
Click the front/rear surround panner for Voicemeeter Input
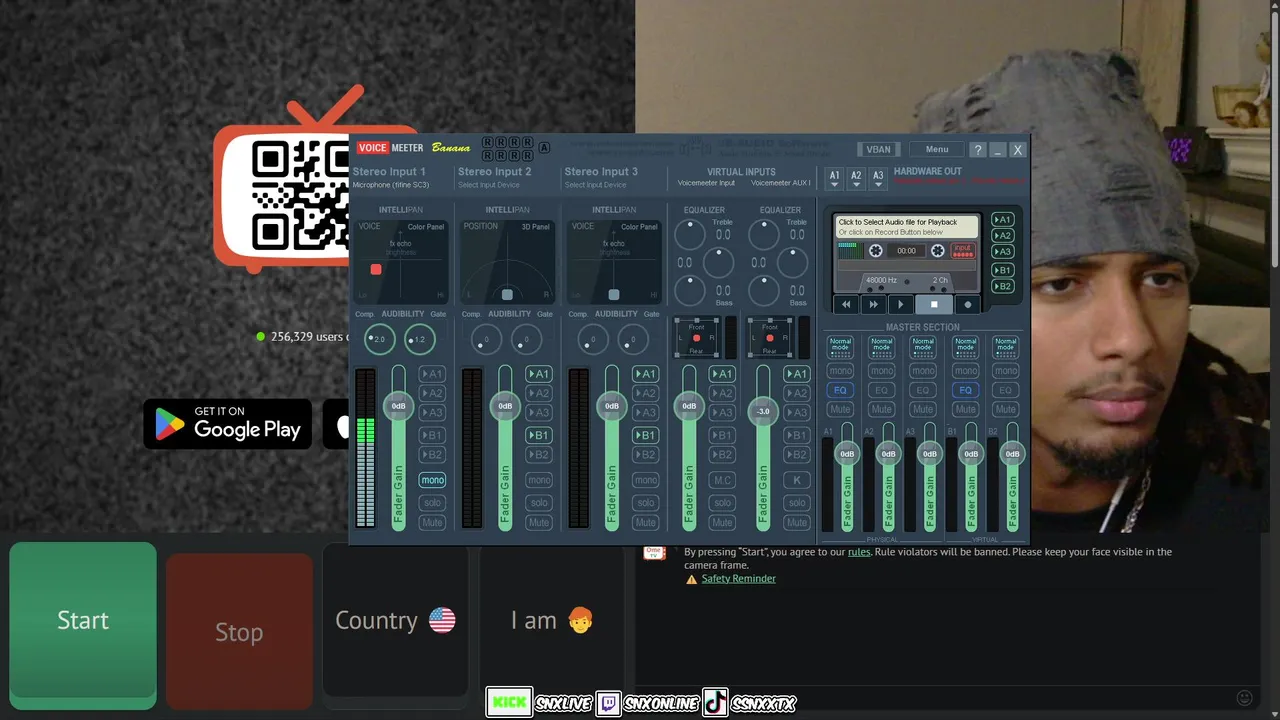696,338
